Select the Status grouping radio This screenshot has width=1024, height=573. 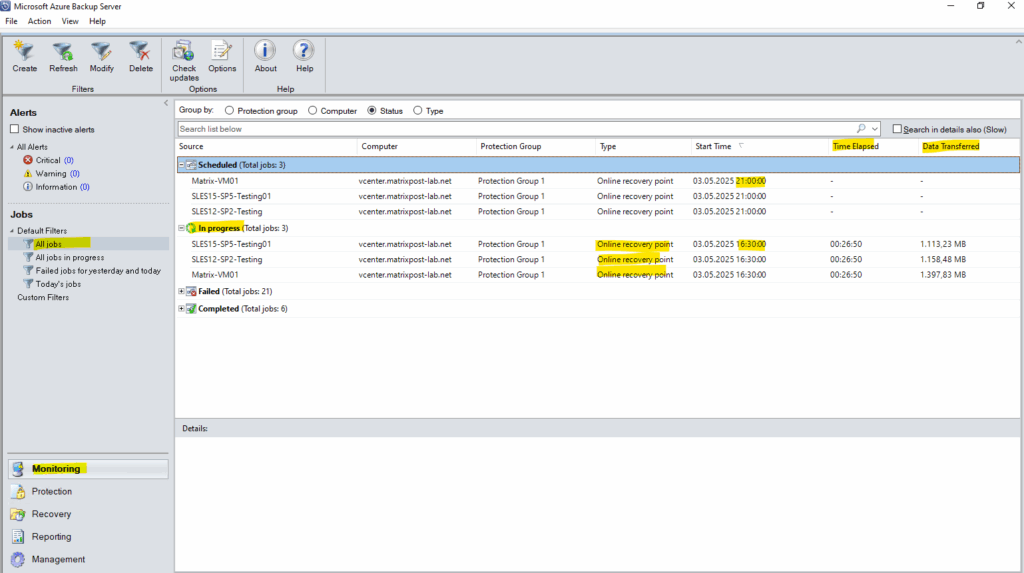[x=372, y=111]
